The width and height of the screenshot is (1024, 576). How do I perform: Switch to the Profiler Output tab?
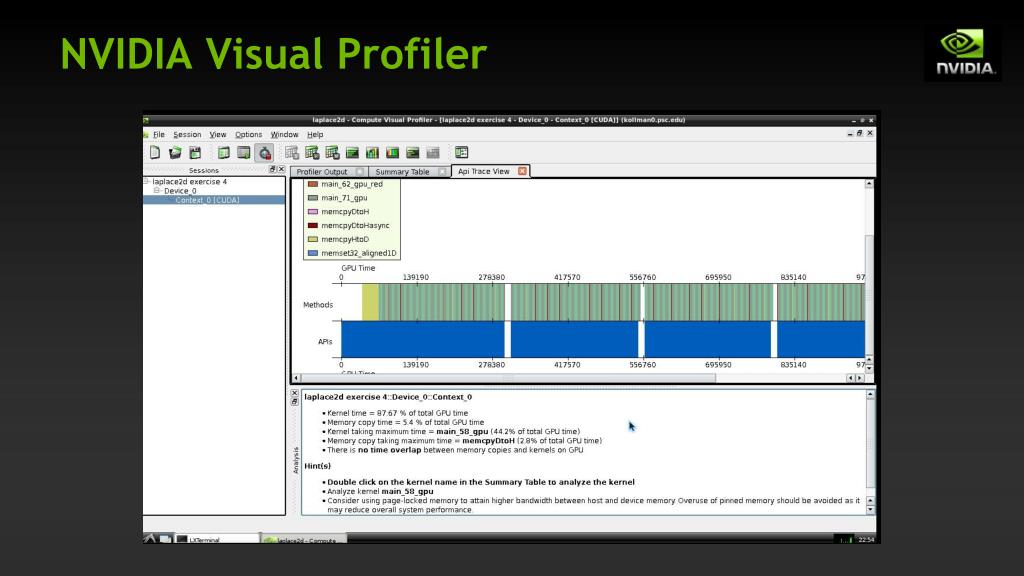322,172
